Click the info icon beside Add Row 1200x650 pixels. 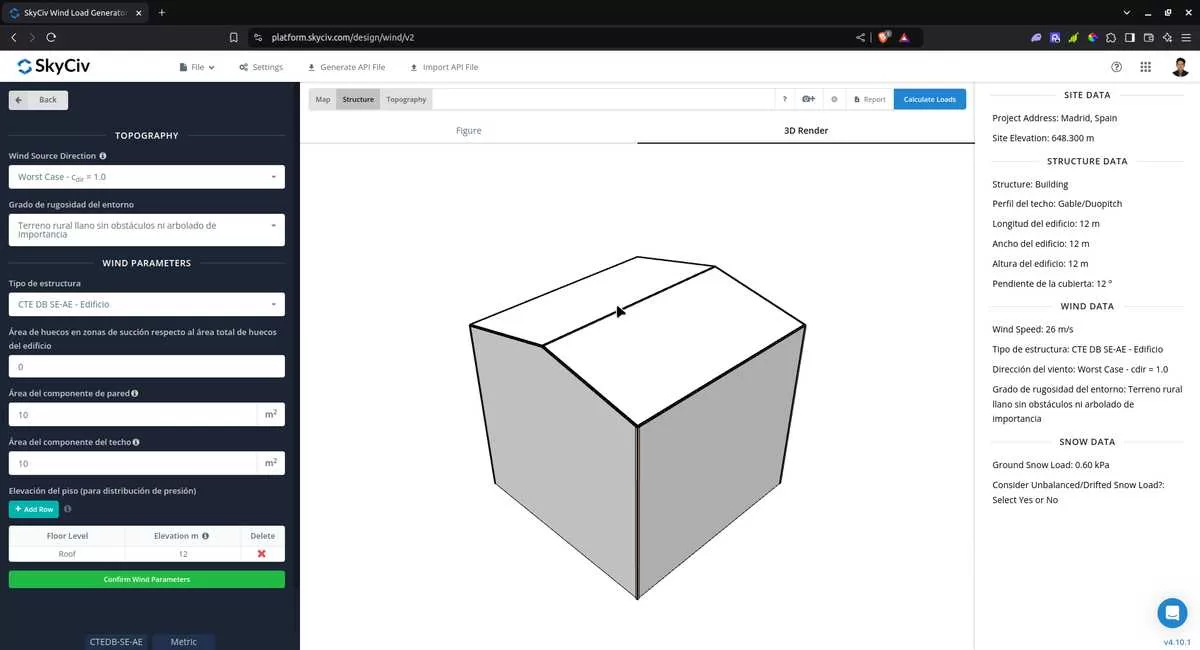[x=68, y=509]
